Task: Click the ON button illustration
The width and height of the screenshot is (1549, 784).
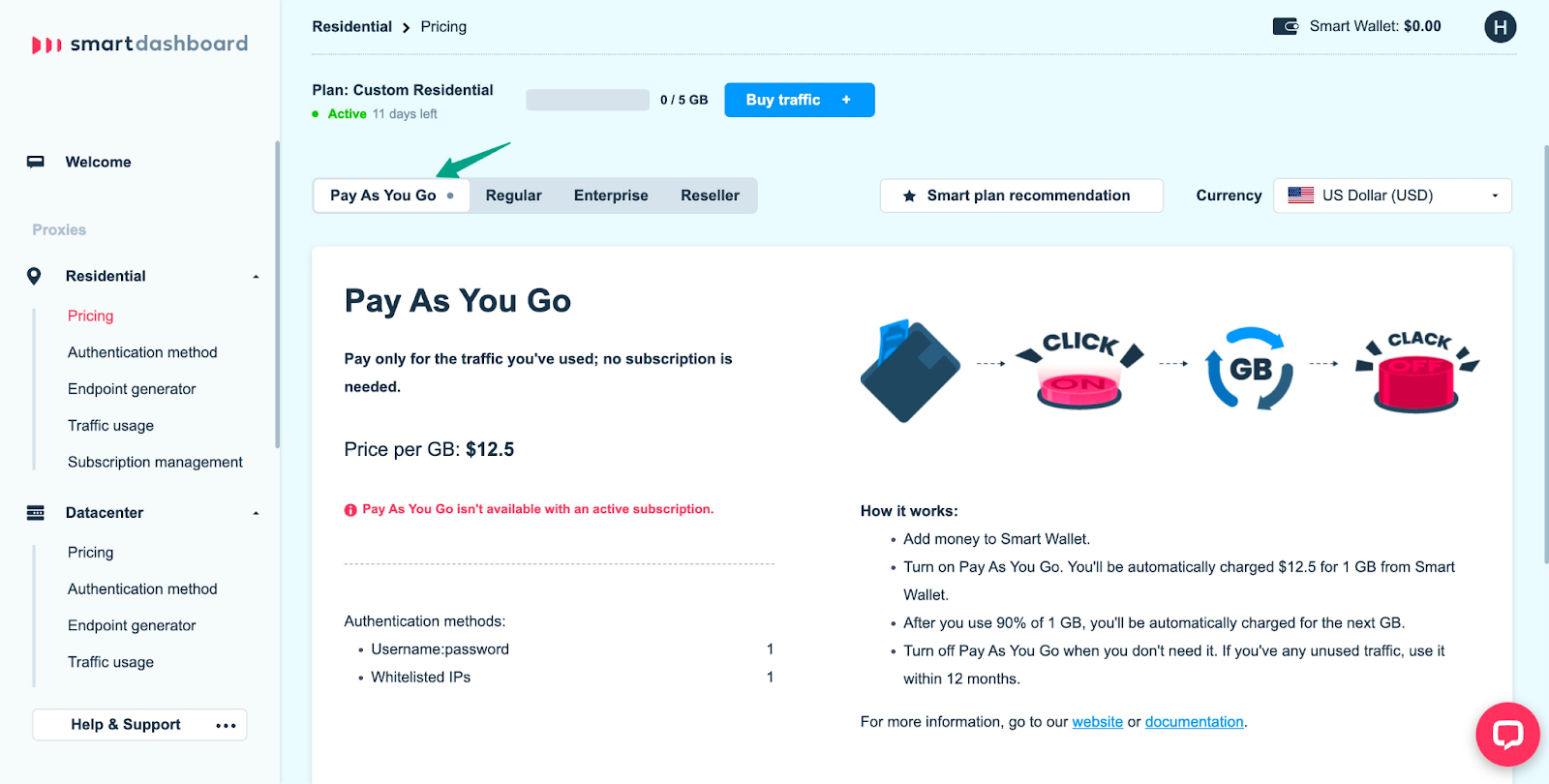Action: coord(1078,385)
